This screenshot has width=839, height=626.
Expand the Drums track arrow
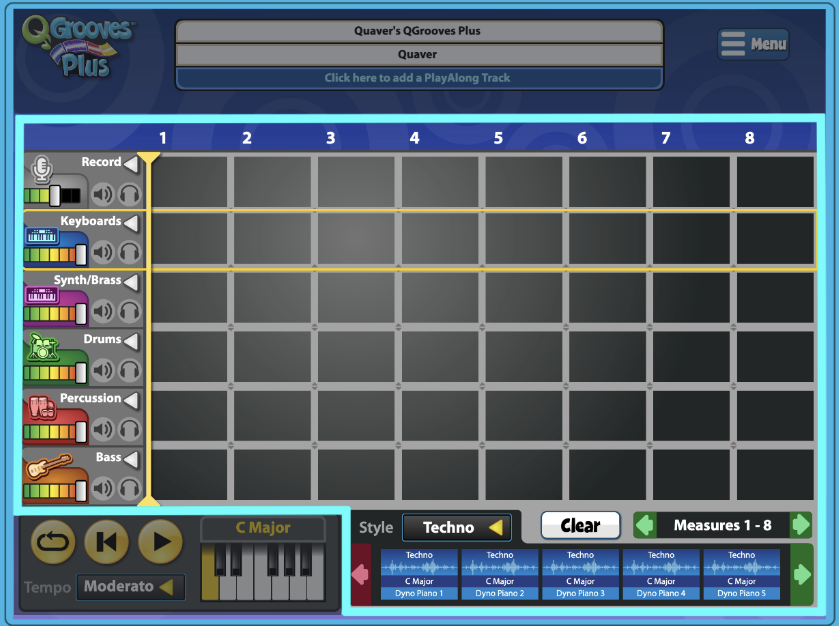click(x=131, y=340)
